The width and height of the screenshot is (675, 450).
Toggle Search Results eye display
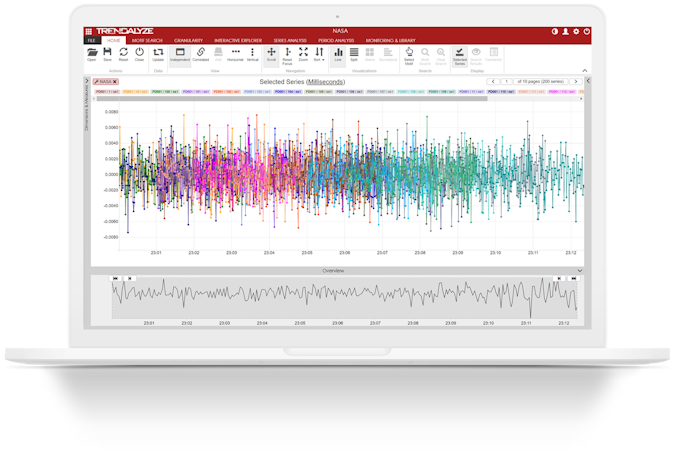click(x=476, y=56)
